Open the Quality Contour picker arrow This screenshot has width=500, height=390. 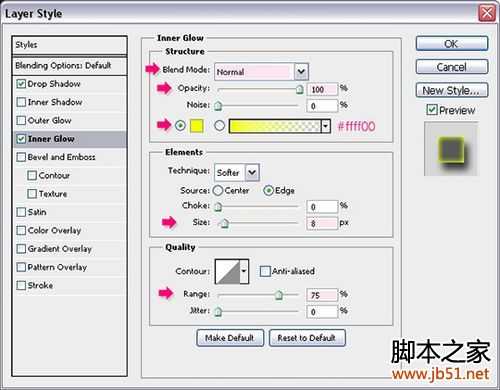click(x=244, y=271)
